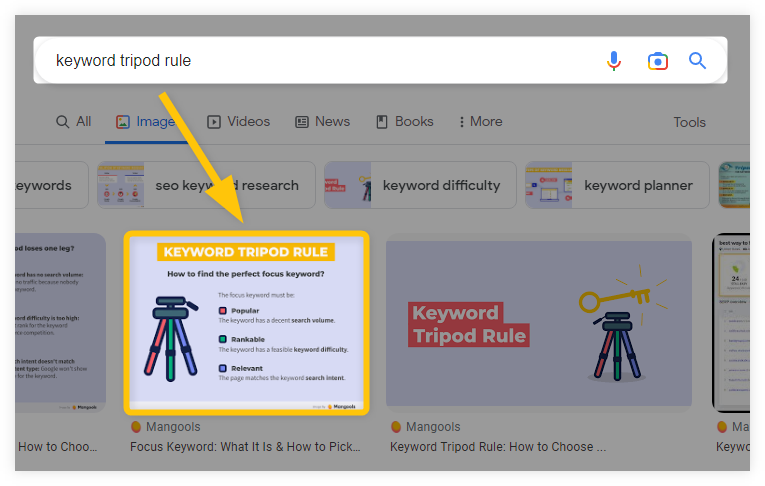Click the voice search microphone icon

tap(614, 61)
